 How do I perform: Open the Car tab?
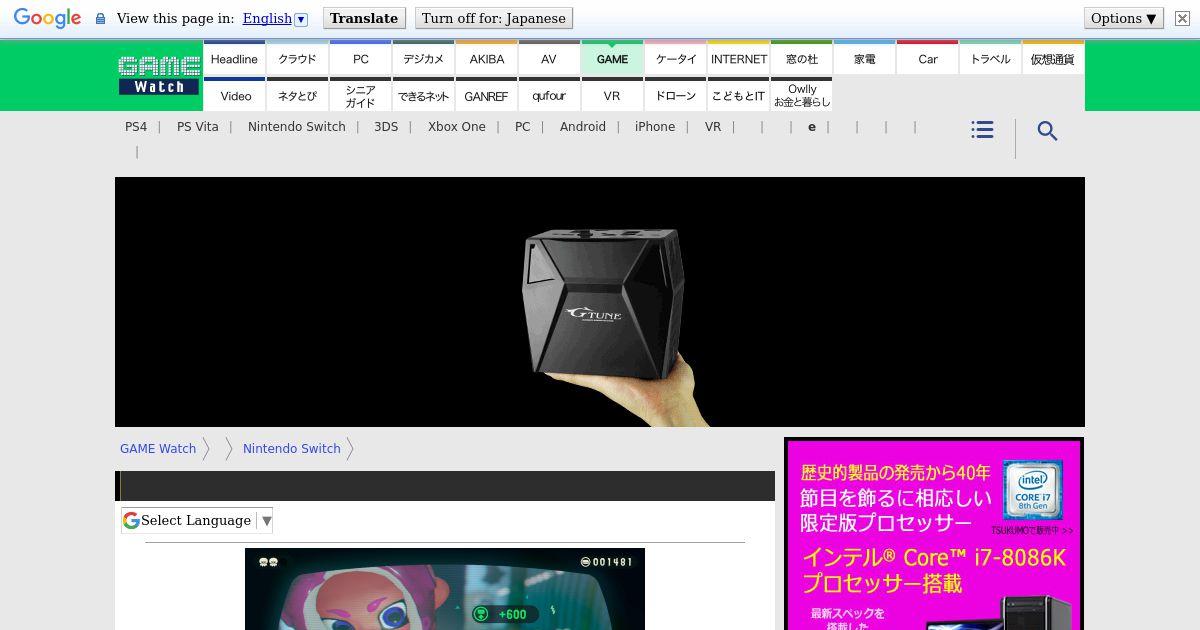(x=927, y=58)
